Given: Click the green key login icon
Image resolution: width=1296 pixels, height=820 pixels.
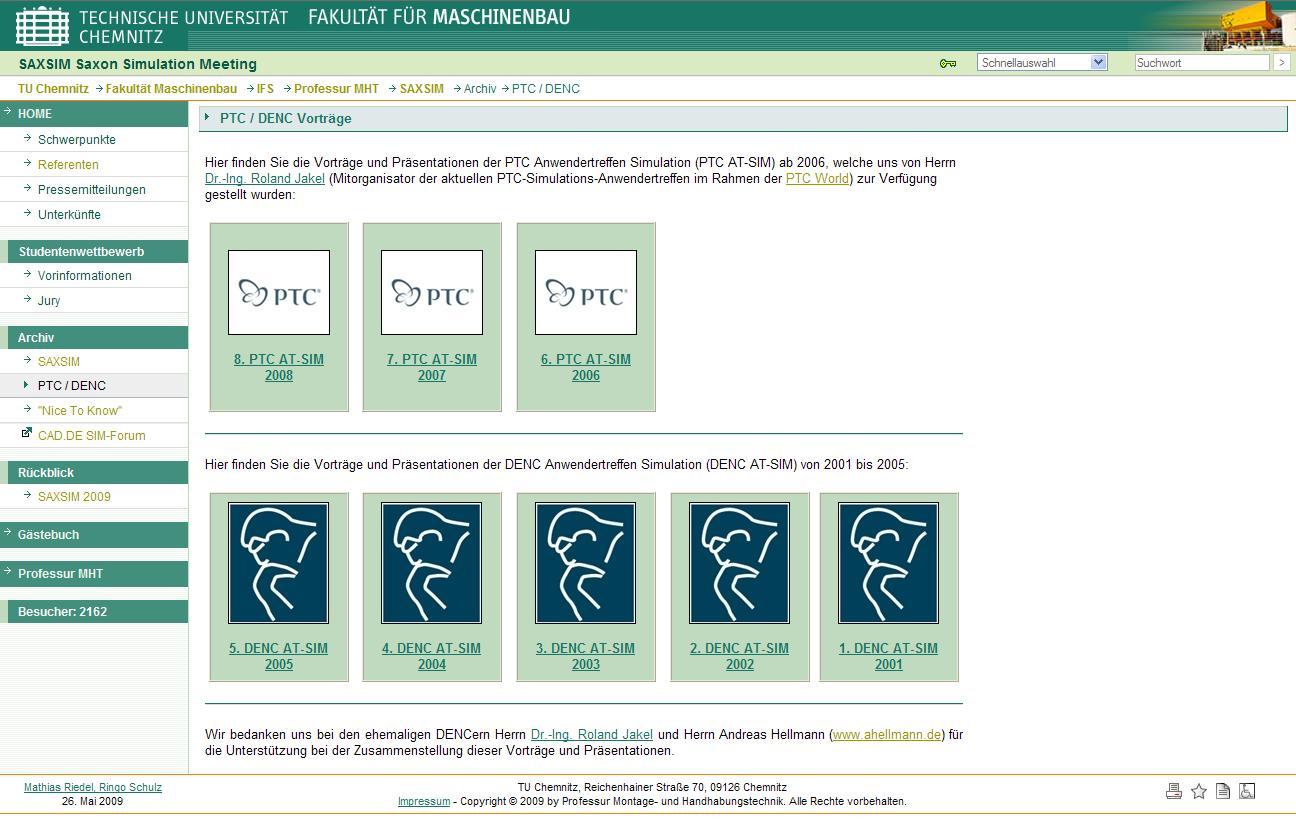Looking at the screenshot, I should (x=947, y=63).
